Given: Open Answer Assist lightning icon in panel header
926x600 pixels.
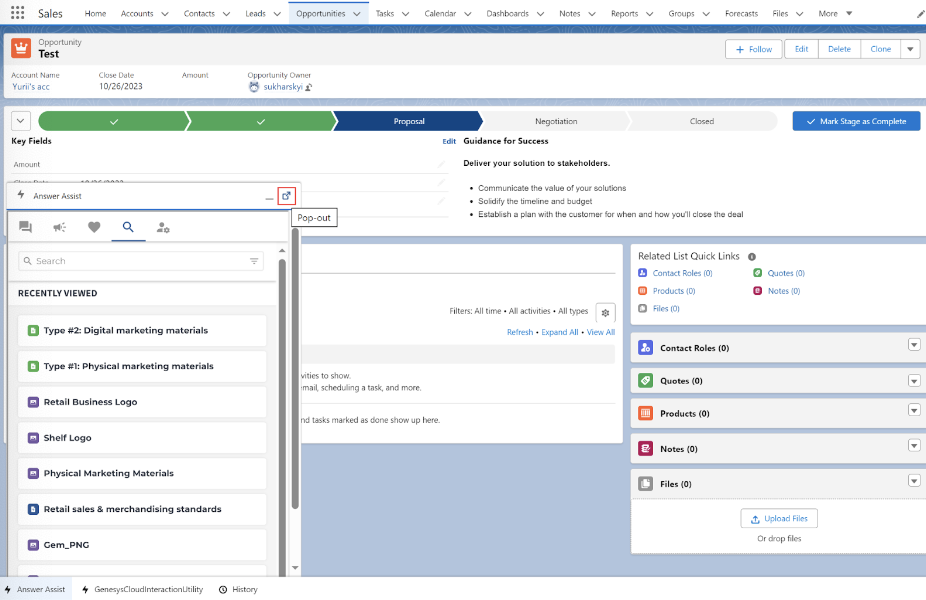Looking at the screenshot, I should tap(21, 195).
